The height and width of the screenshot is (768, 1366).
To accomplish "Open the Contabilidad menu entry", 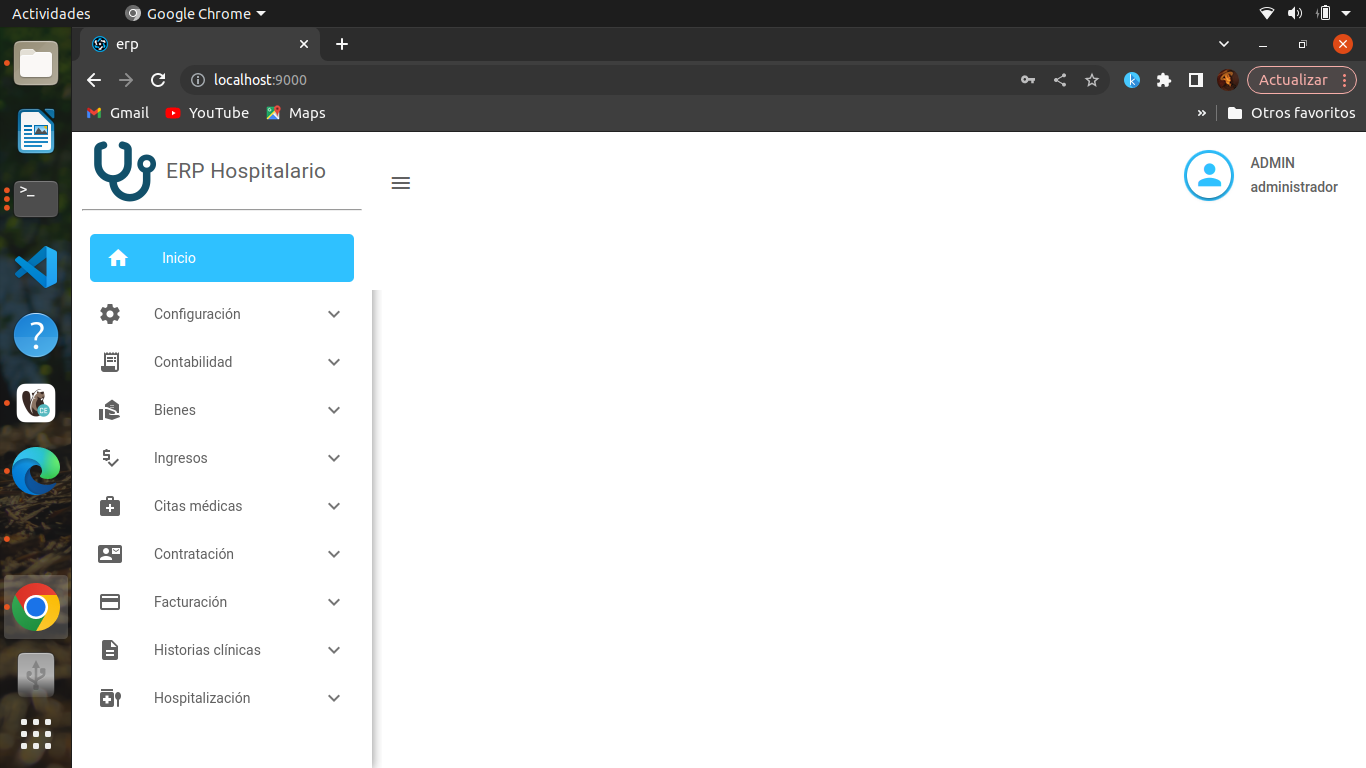I will 193,362.
